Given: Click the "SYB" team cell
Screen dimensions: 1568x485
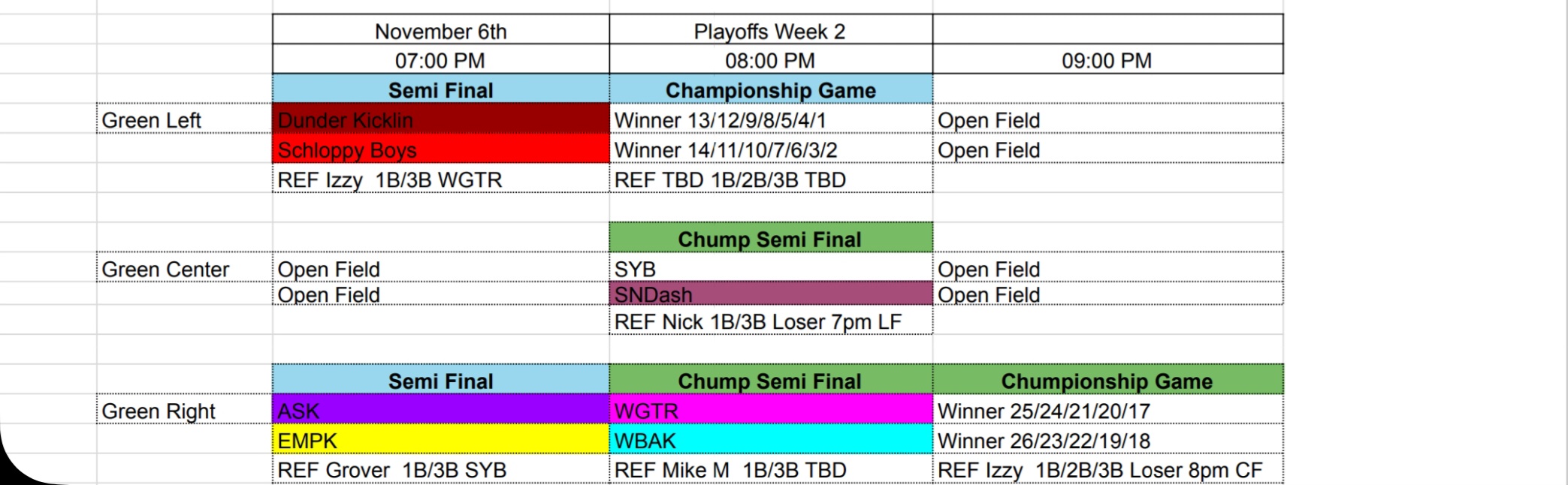Looking at the screenshot, I should 770,269.
